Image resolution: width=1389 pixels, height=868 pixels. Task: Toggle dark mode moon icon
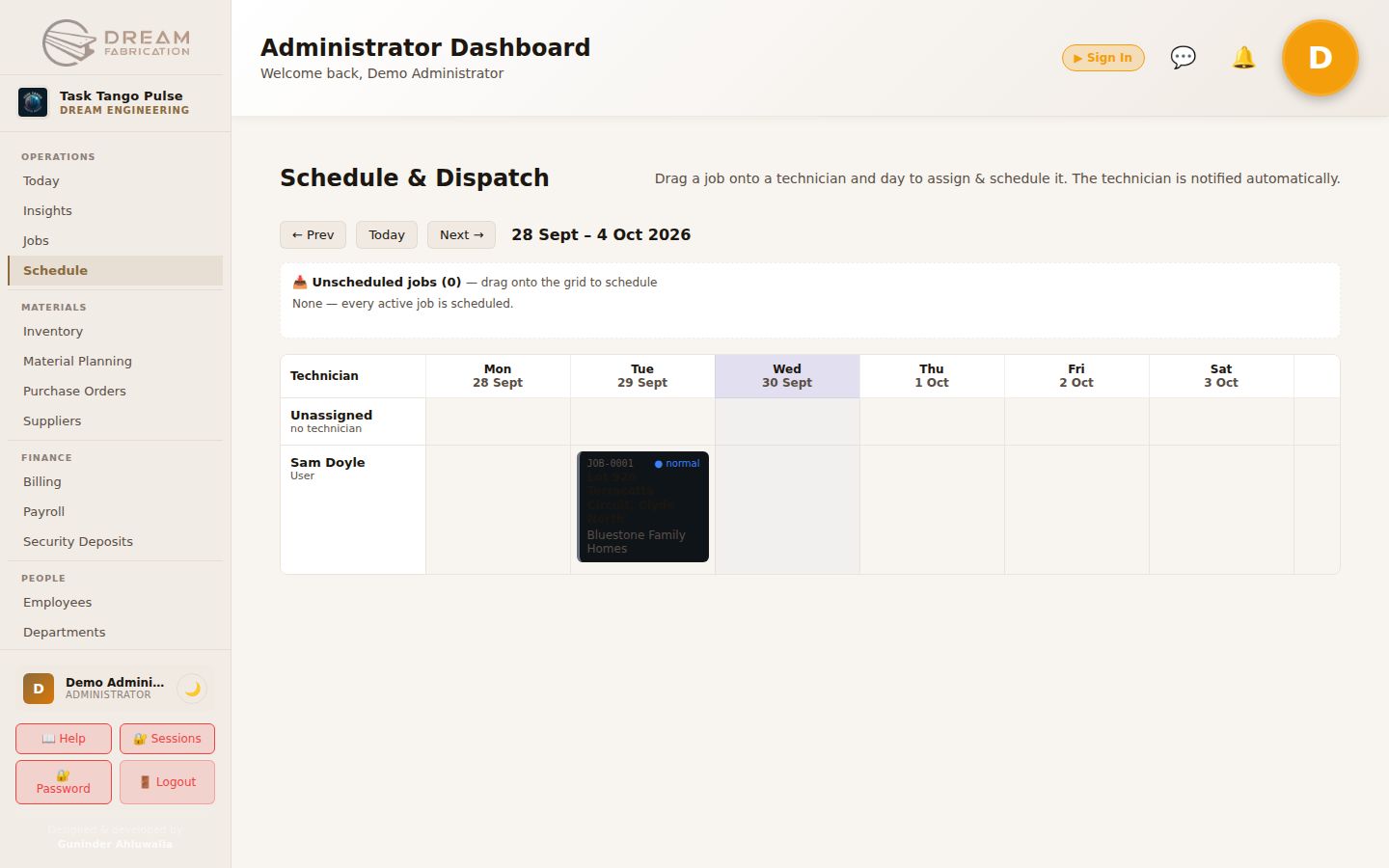(x=192, y=689)
